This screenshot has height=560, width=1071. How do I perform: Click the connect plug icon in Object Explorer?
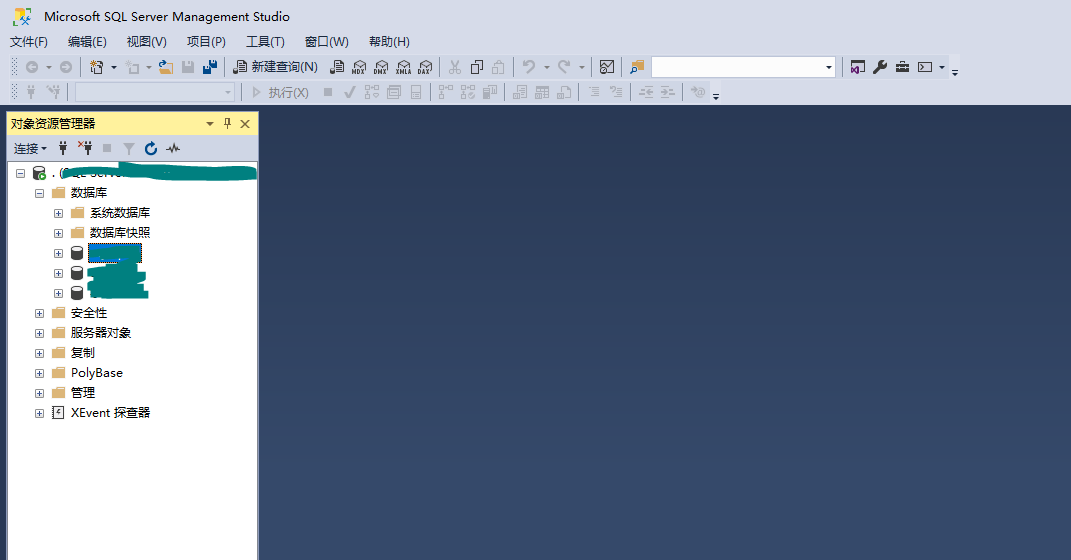tap(63, 148)
